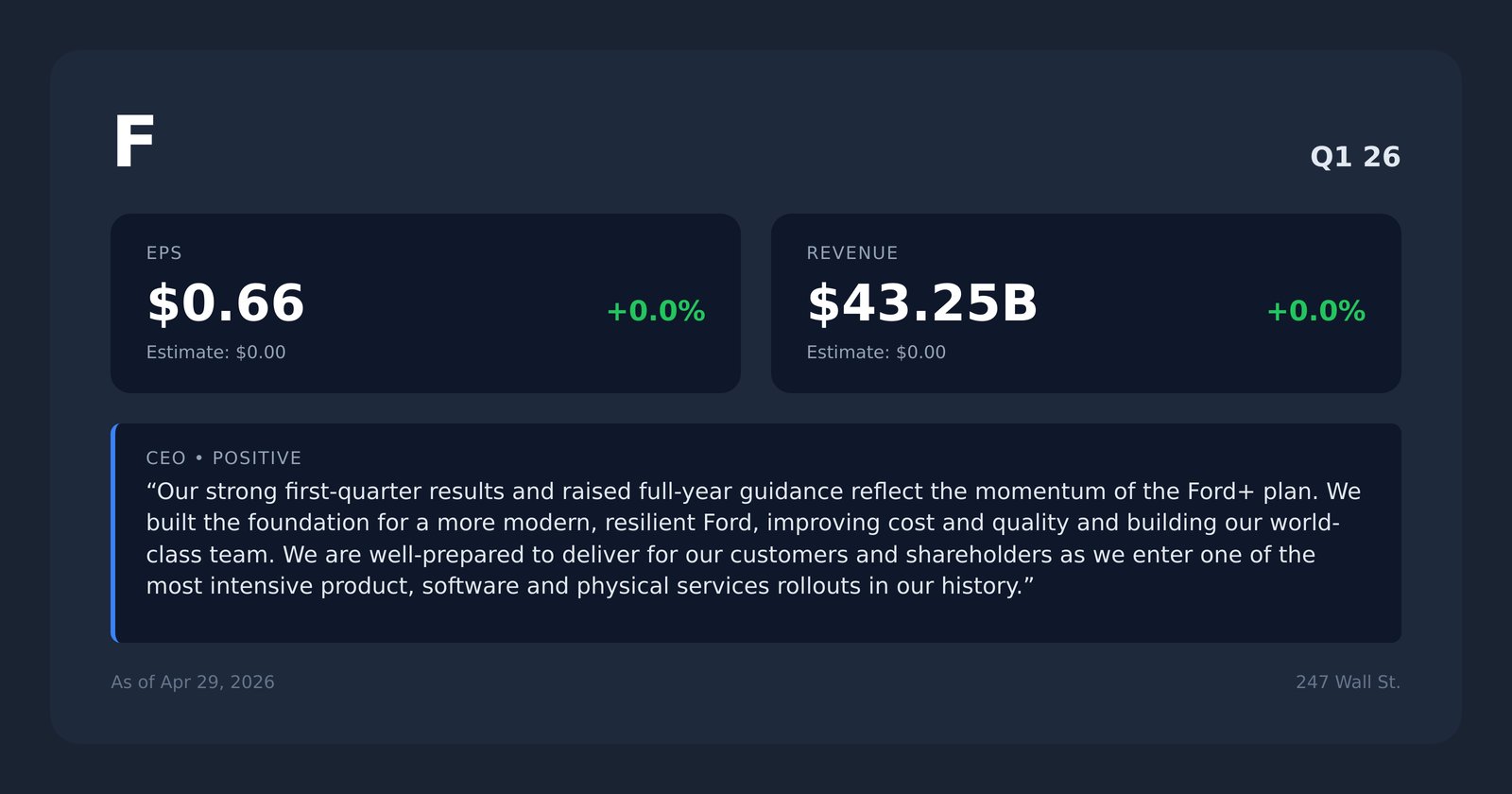The height and width of the screenshot is (794, 1512).
Task: Click the REVENUE card label
Action: [851, 253]
